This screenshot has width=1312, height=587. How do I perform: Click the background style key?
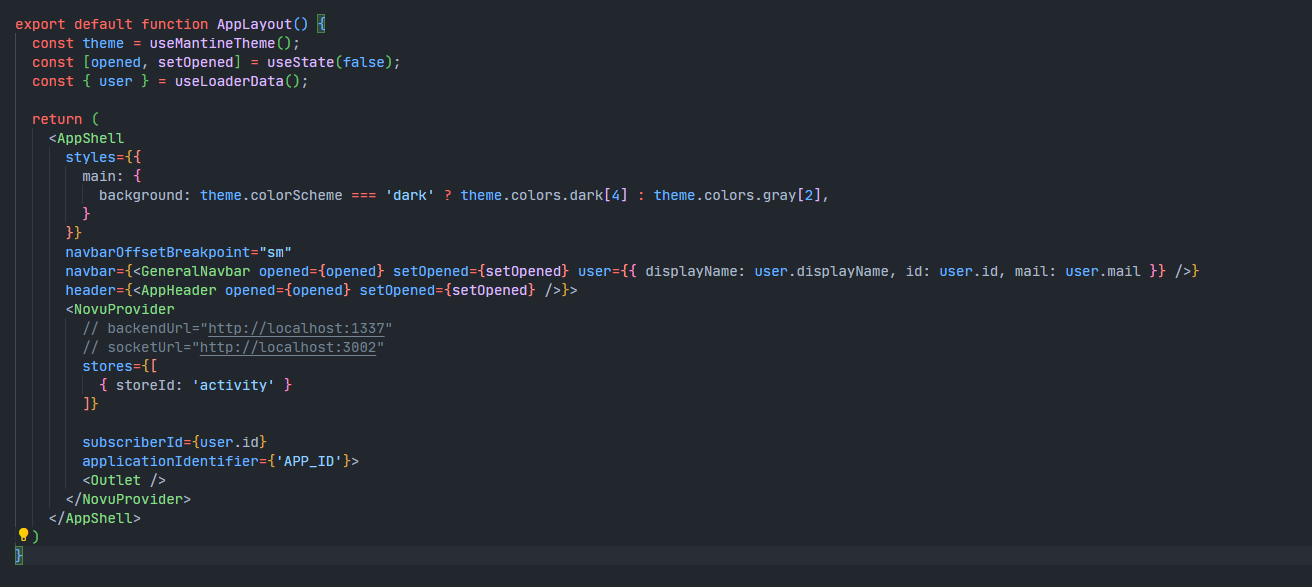pyautogui.click(x=145, y=195)
